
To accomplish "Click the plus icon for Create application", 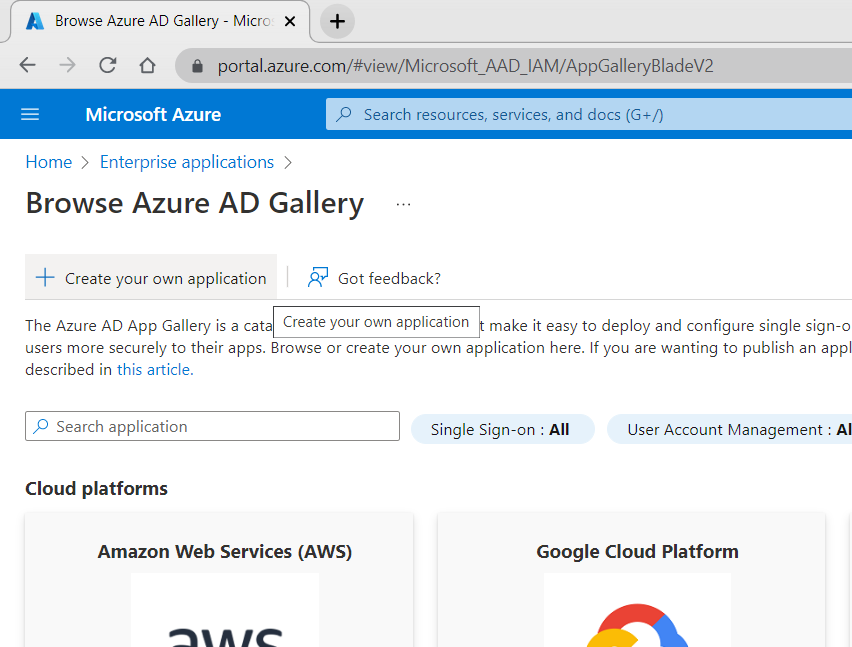I will tap(45, 277).
